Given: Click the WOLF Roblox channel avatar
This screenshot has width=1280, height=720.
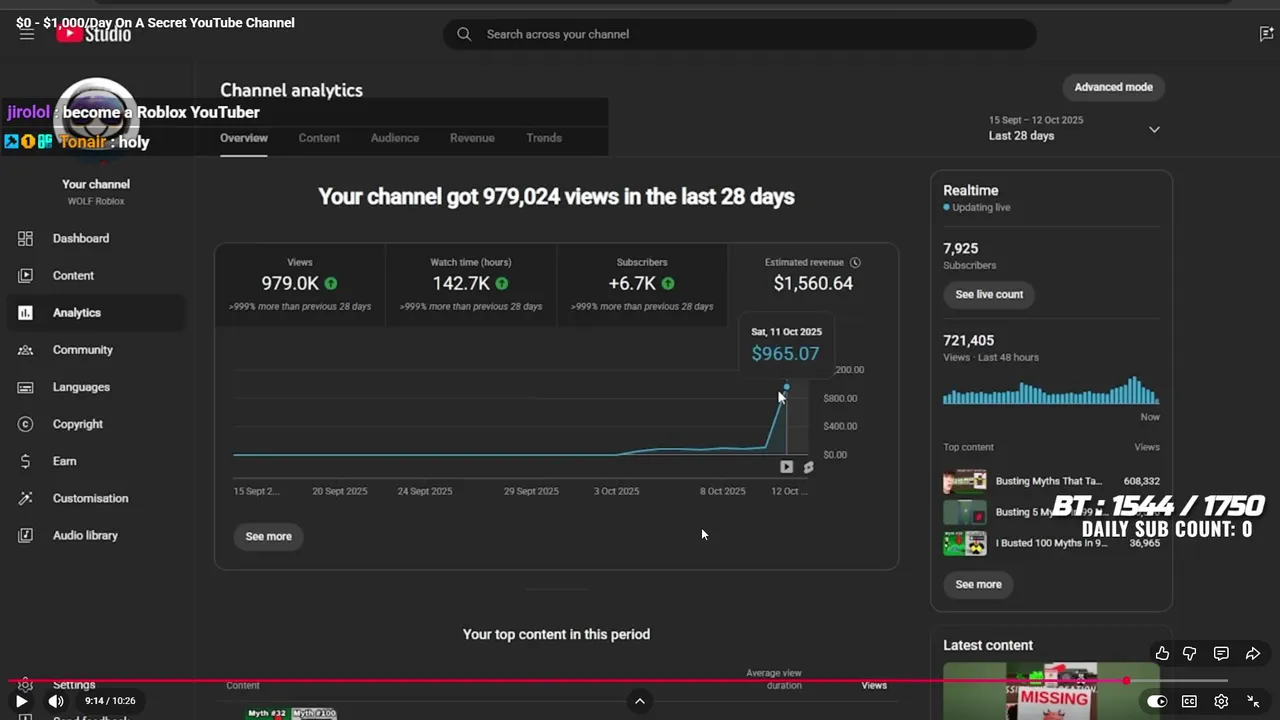Looking at the screenshot, I should [x=96, y=120].
